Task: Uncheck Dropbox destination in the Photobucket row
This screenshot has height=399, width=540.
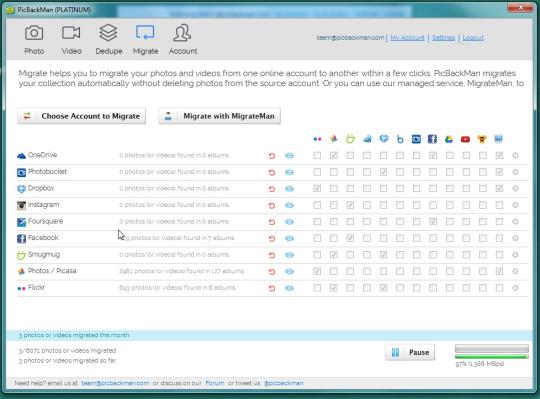Action: pos(383,172)
